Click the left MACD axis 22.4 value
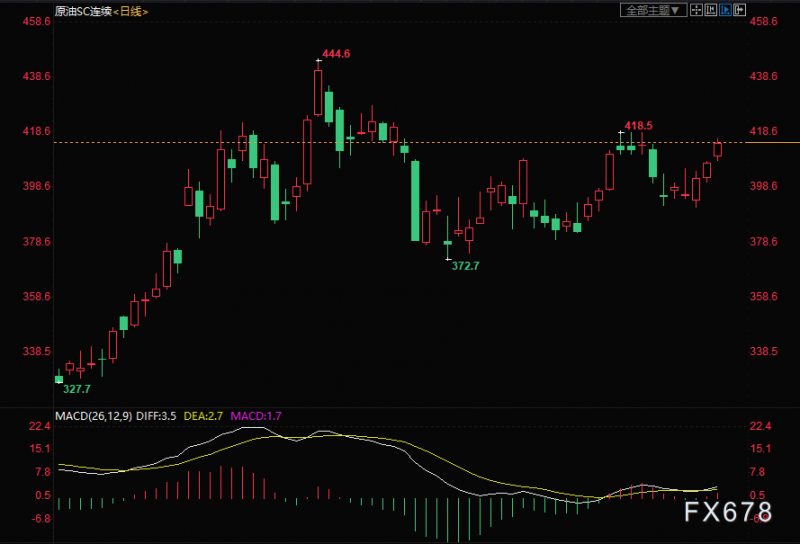Image resolution: width=800 pixels, height=544 pixels. coord(39,426)
